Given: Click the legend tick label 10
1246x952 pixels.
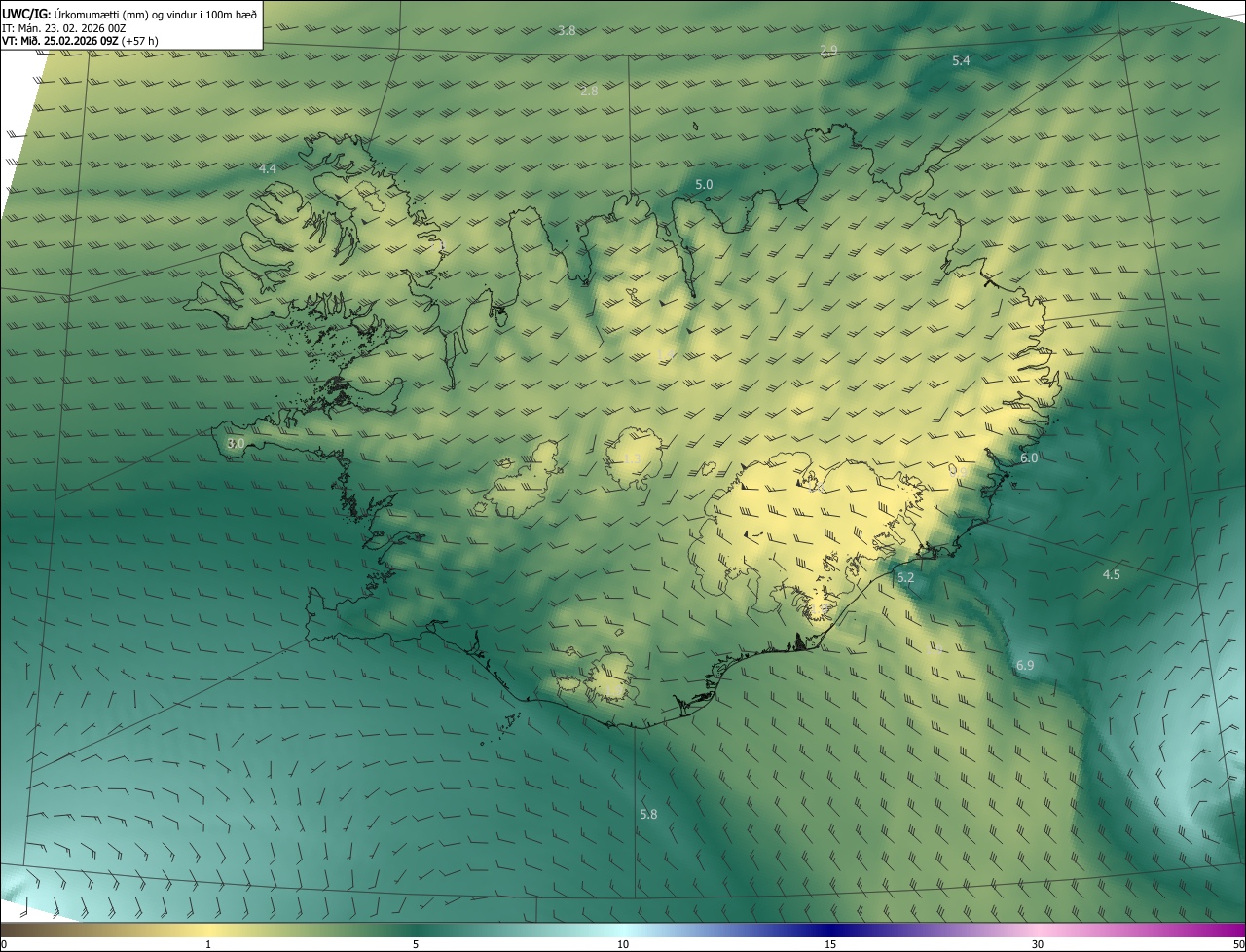Looking at the screenshot, I should (623, 945).
